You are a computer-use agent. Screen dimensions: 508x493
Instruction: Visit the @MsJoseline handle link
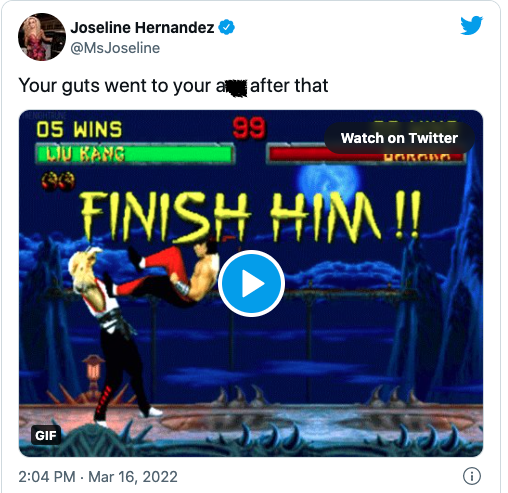coord(115,48)
